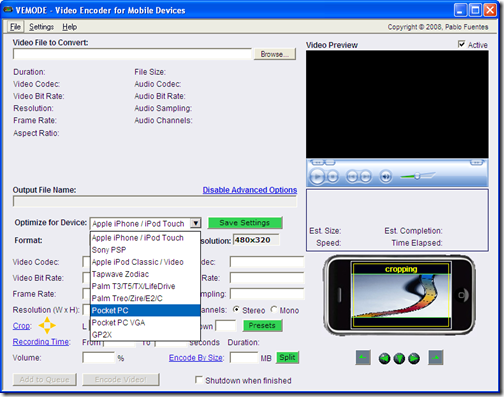Viewport: 504px width, 397px height.
Task: Choose Apple iPod Classic / Video option
Action: point(145,262)
